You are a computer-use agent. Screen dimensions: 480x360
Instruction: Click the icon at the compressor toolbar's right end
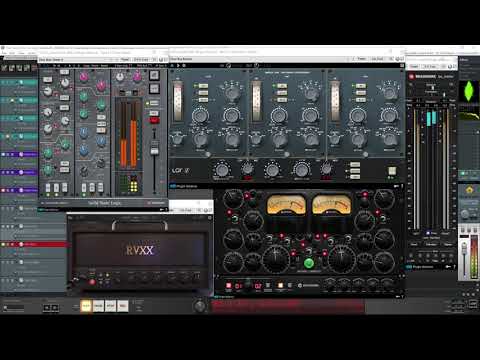(x=402, y=66)
